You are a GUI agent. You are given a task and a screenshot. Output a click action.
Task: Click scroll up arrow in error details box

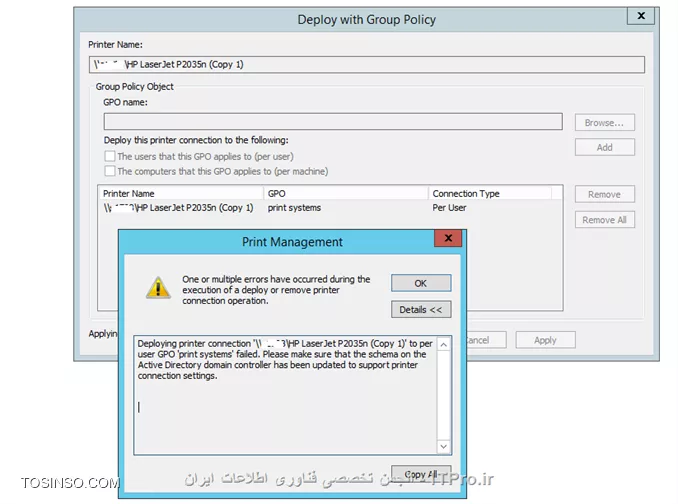(444, 345)
